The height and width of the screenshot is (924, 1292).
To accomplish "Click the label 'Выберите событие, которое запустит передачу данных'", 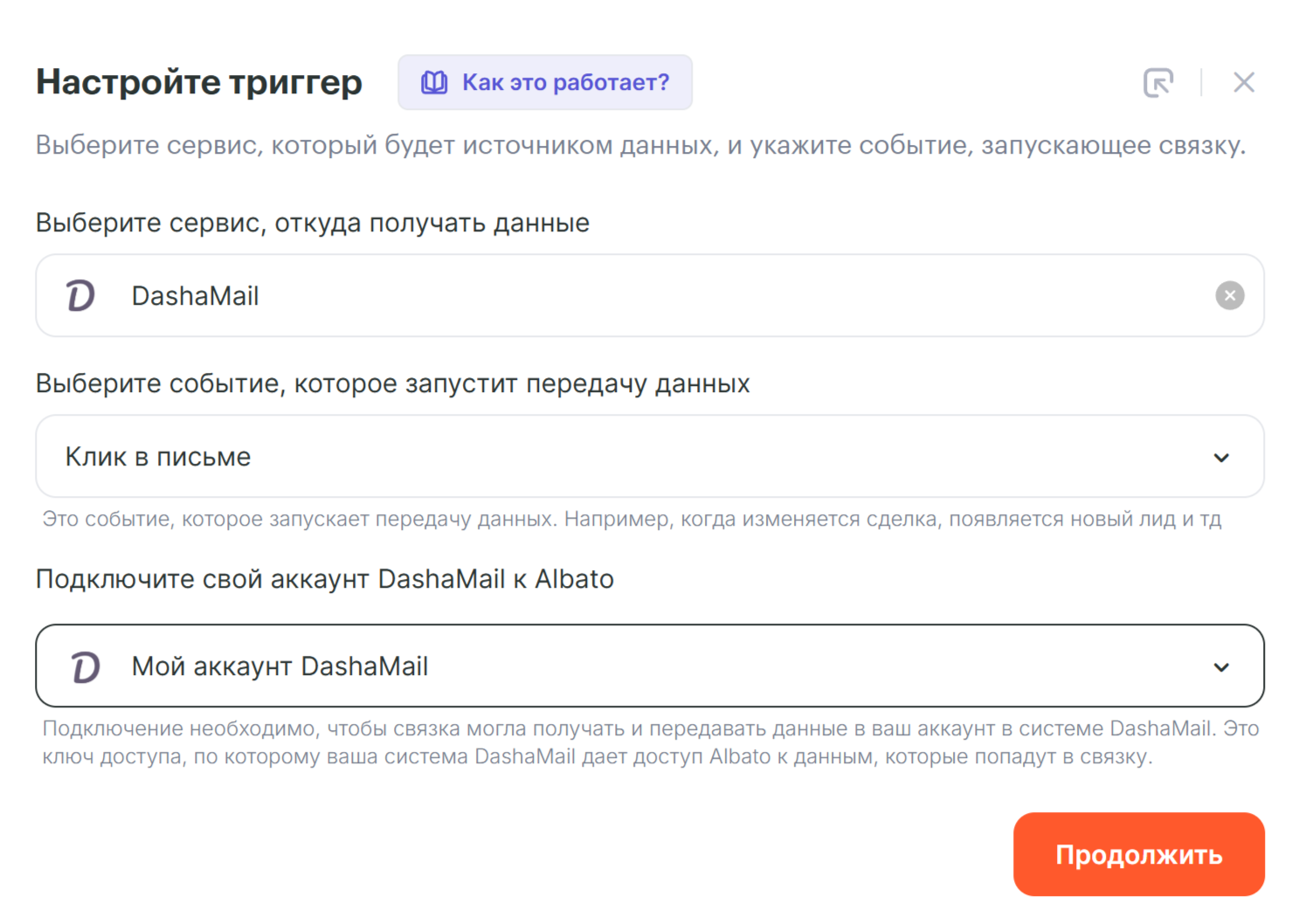I will pyautogui.click(x=392, y=383).
